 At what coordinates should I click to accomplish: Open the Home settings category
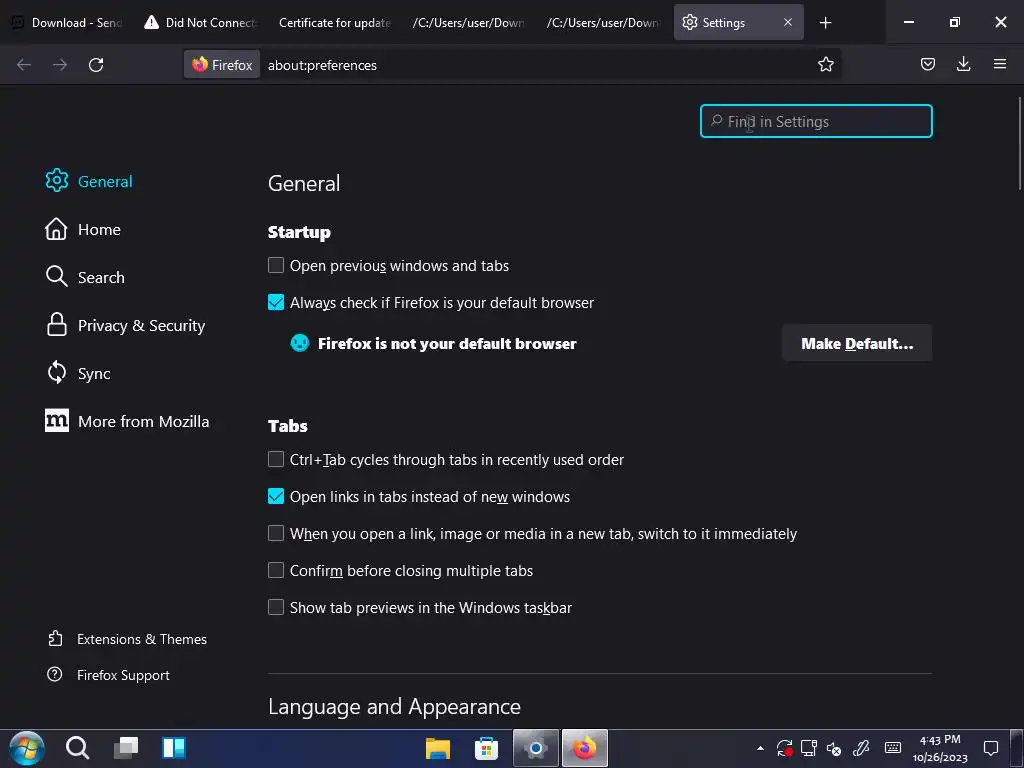pyautogui.click(x=83, y=229)
